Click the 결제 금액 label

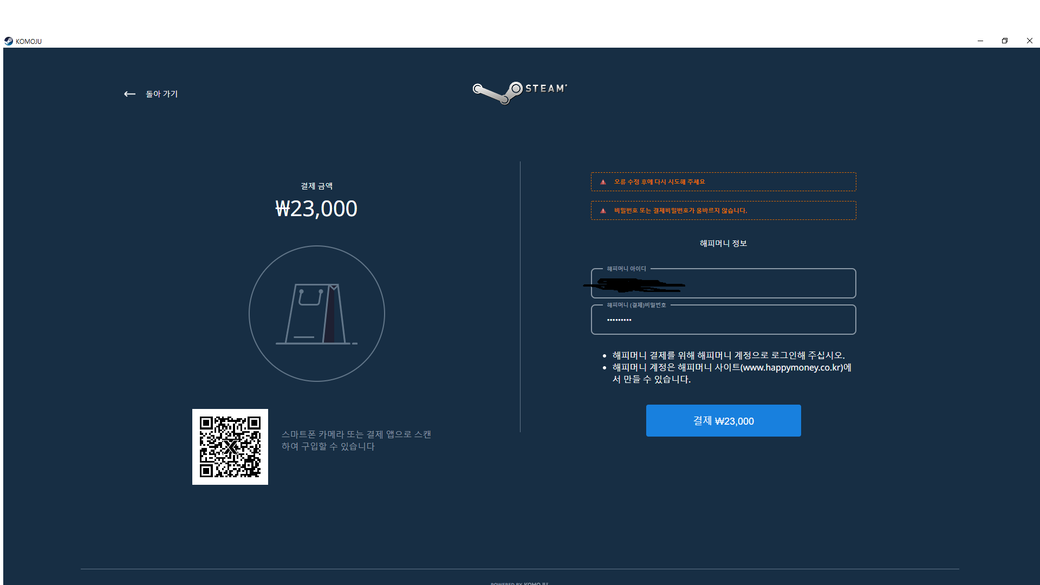[316, 186]
